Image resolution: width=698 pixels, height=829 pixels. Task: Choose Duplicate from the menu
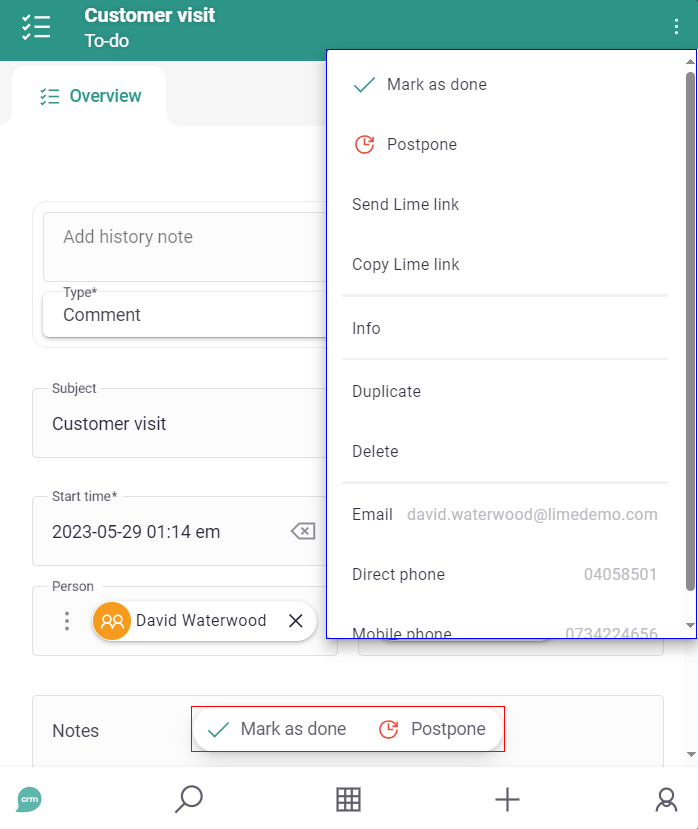[386, 392]
